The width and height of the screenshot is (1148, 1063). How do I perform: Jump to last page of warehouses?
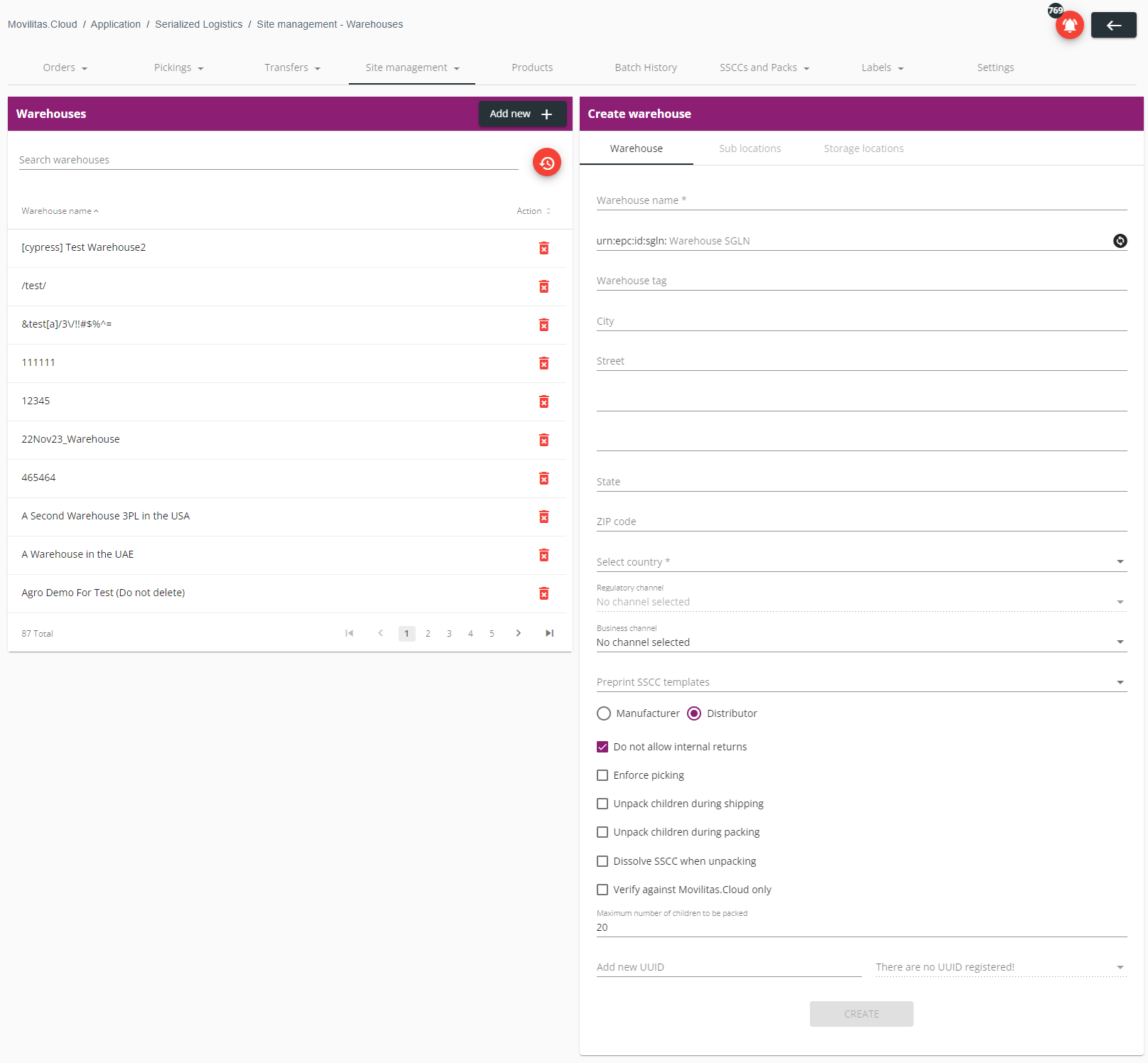(549, 633)
